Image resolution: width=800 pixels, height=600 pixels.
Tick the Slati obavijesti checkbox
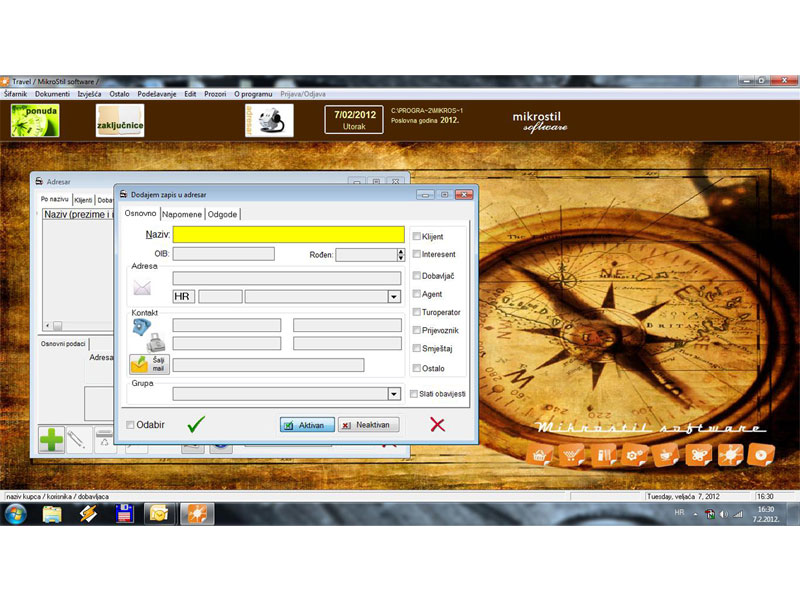click(414, 394)
